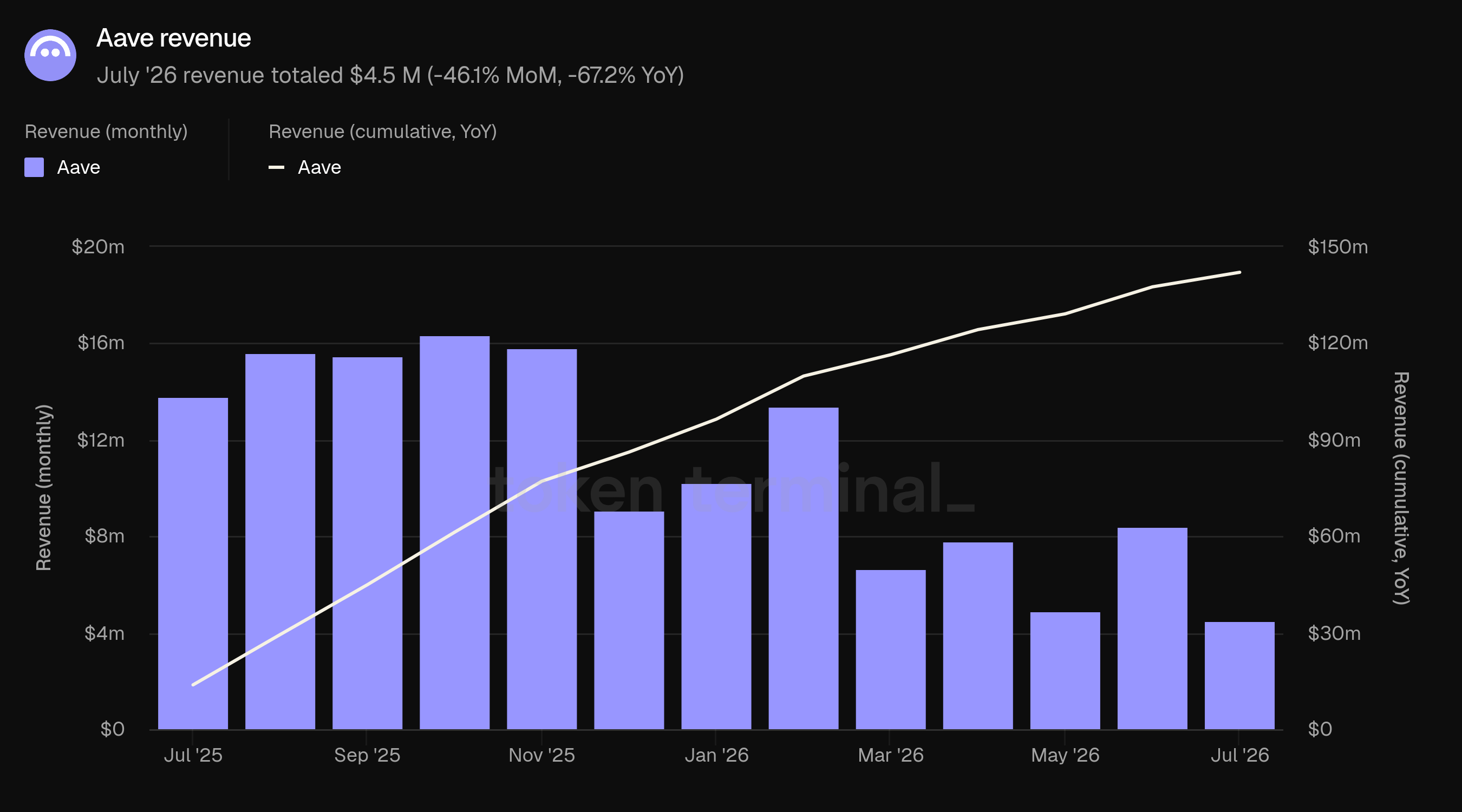The image size is (1462, 812).
Task: Click the Mar '26 revenue bar
Action: [891, 650]
